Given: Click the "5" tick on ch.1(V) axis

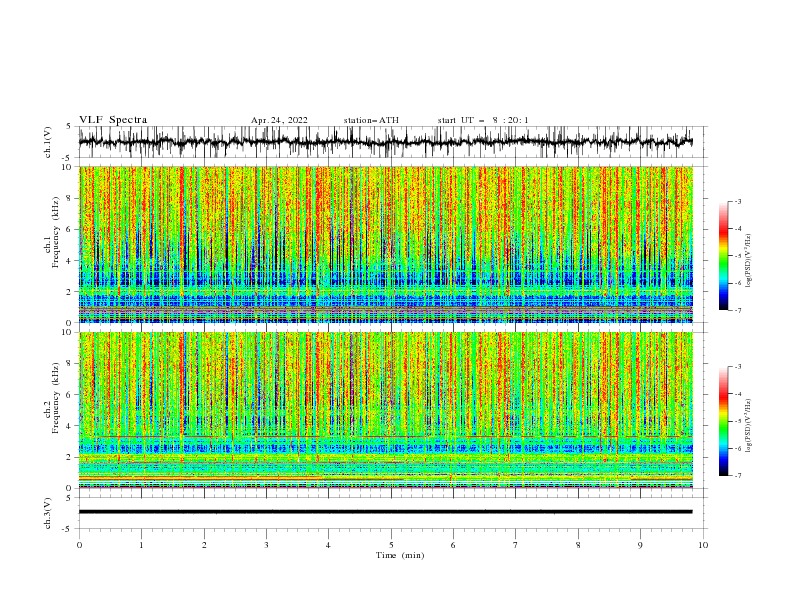Looking at the screenshot, I should [70, 127].
